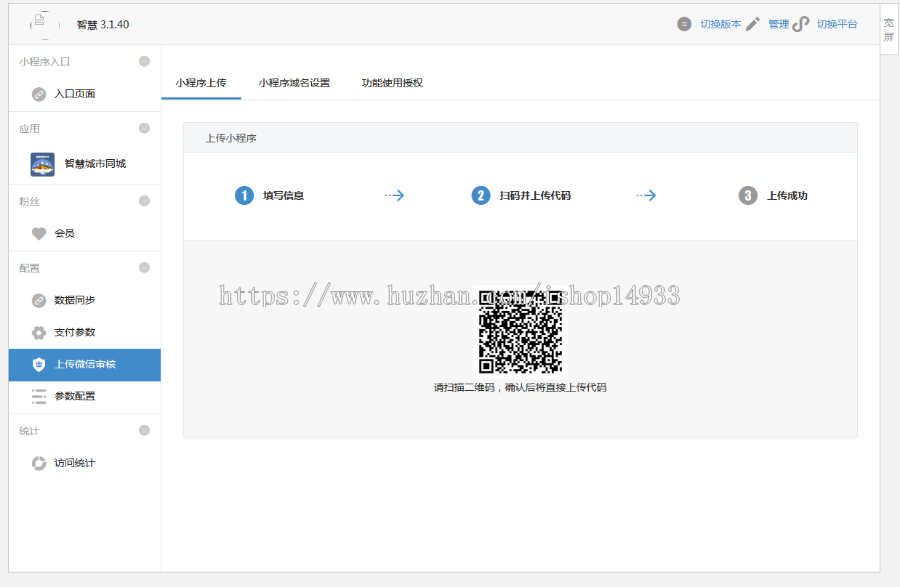Open 参数配置 in the sidebar

pyautogui.click(x=85, y=396)
